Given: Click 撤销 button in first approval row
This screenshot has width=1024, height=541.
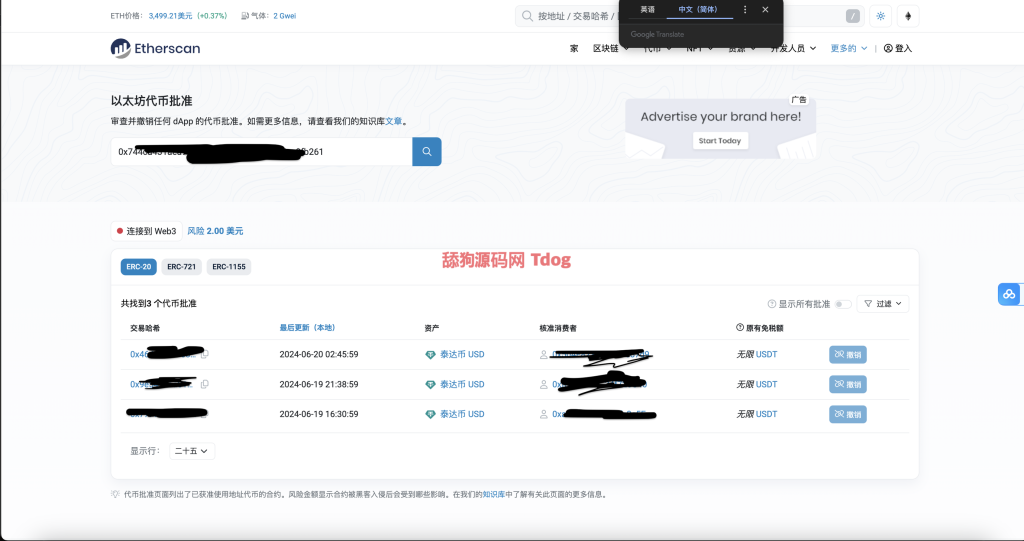Looking at the screenshot, I should click(x=847, y=354).
